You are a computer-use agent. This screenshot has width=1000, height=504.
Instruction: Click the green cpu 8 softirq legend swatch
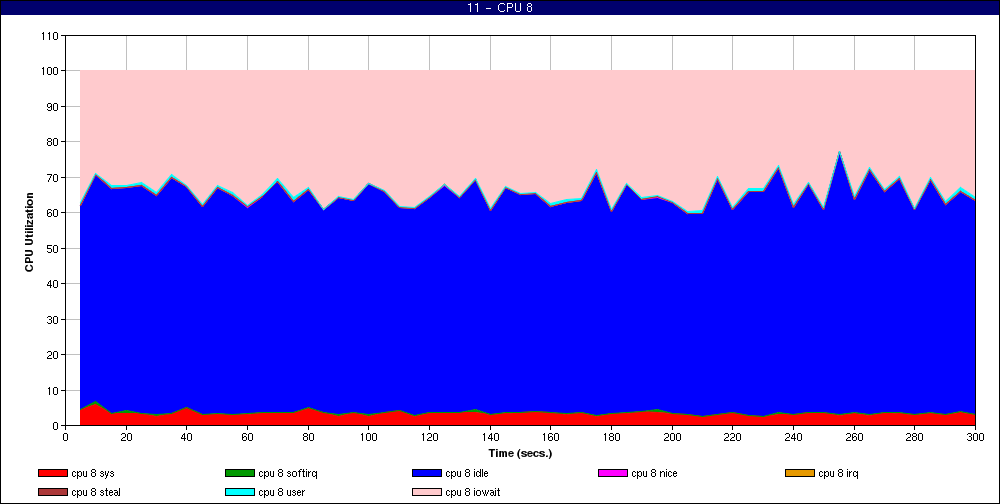point(239,473)
